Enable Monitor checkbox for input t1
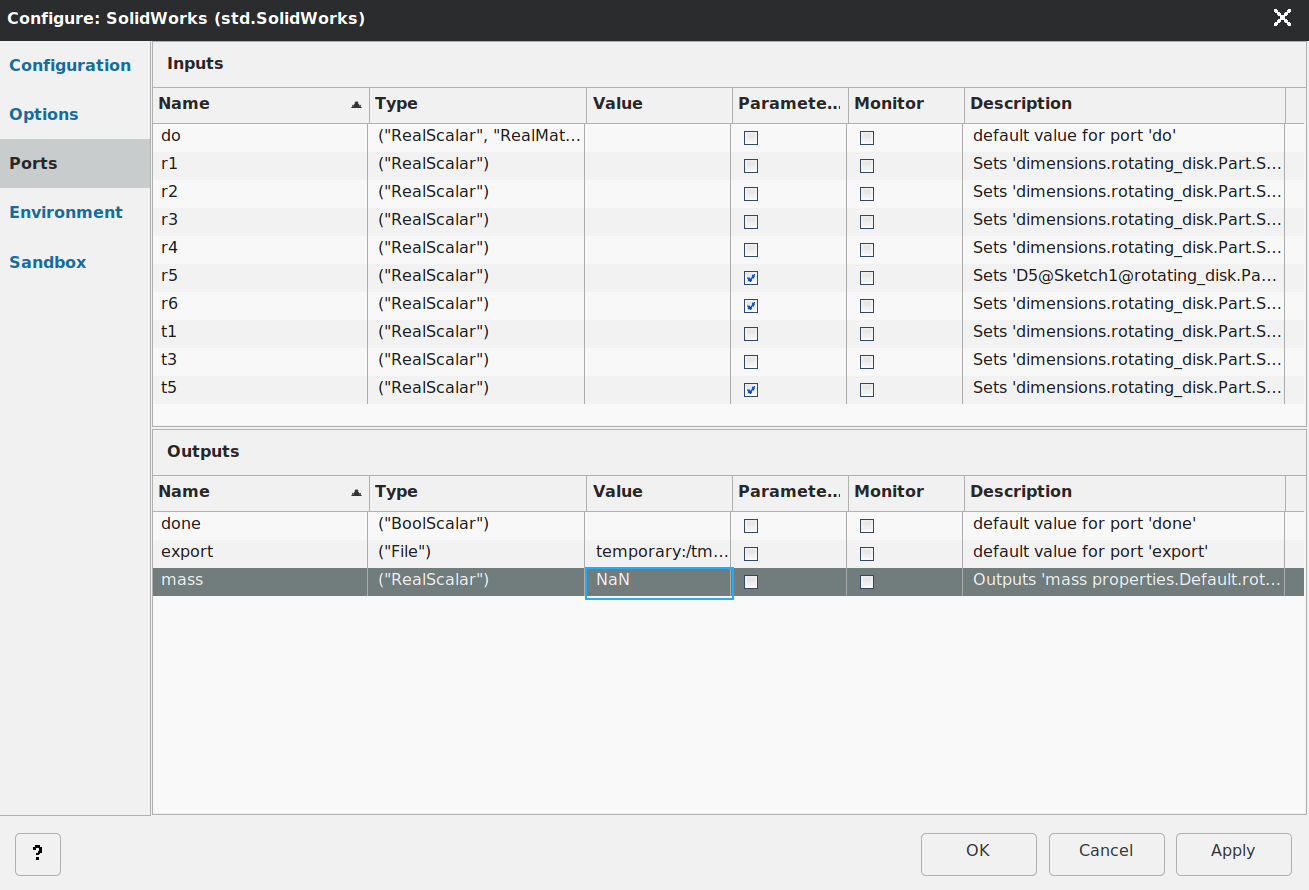Viewport: 1309px width, 890px height. pyautogui.click(x=867, y=334)
